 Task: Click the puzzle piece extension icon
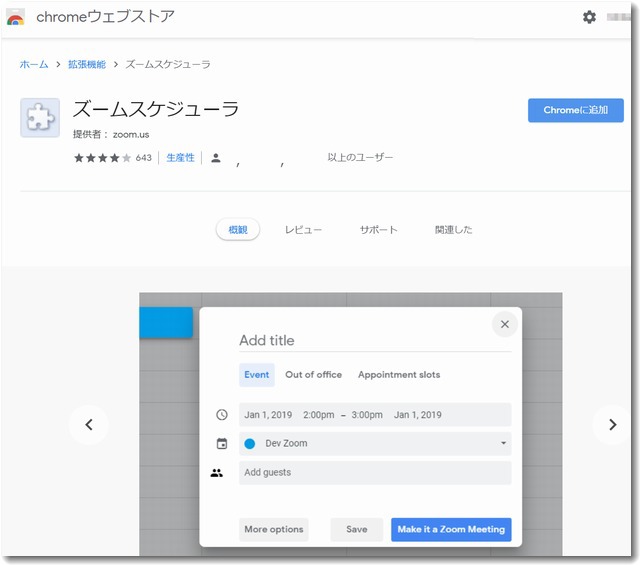(x=40, y=118)
